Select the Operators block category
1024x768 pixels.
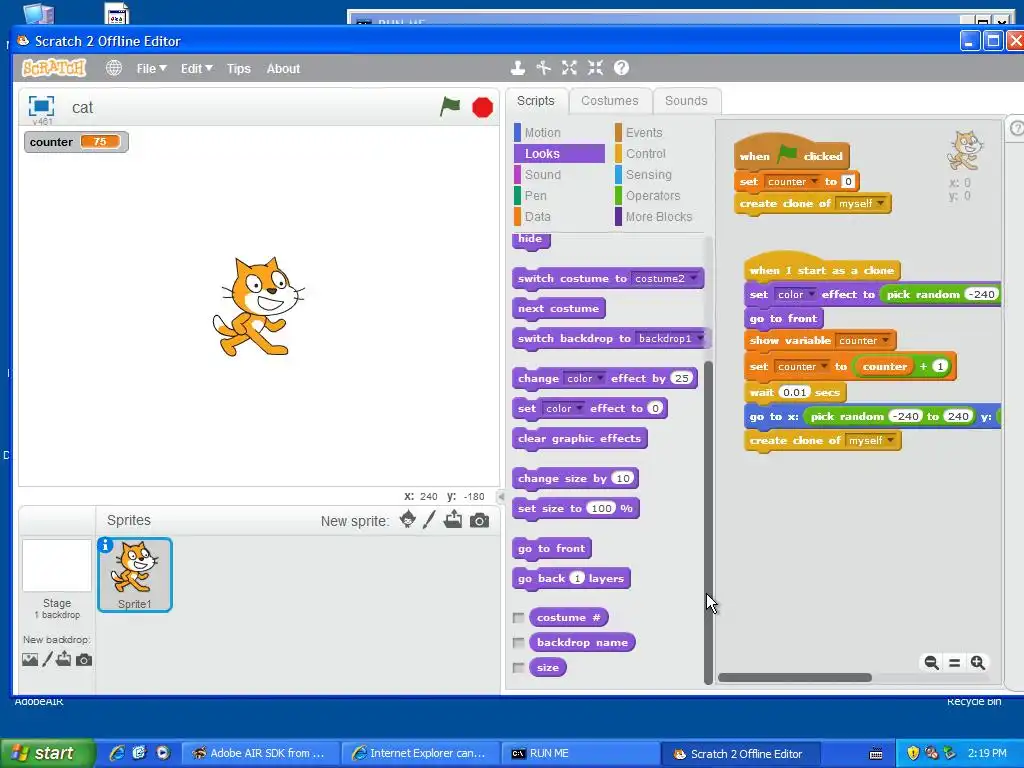point(653,195)
